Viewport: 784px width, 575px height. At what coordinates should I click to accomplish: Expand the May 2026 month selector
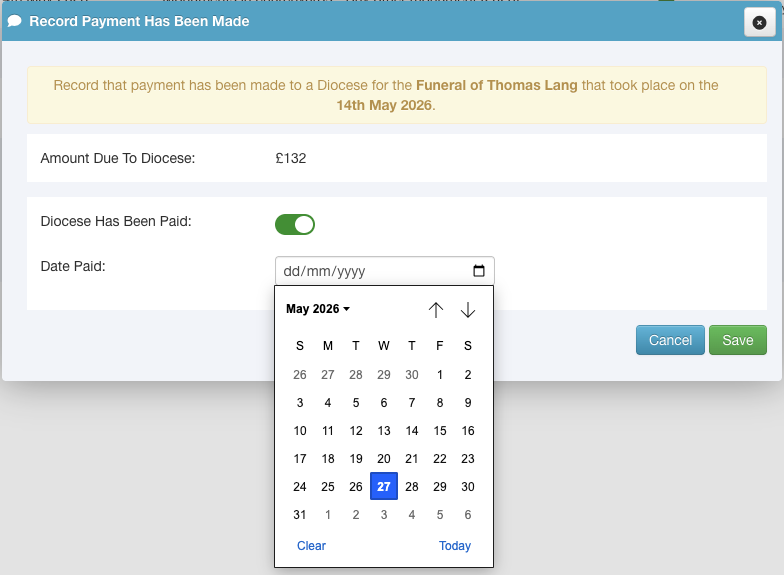click(318, 309)
